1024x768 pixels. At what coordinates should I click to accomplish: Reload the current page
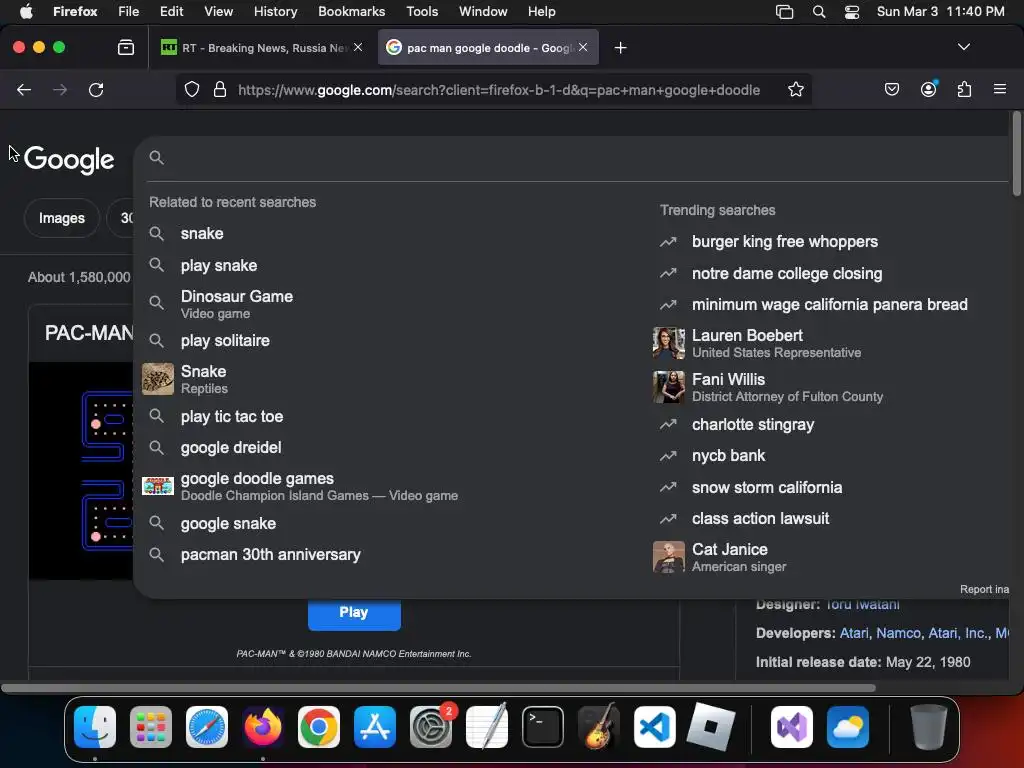[x=96, y=90]
